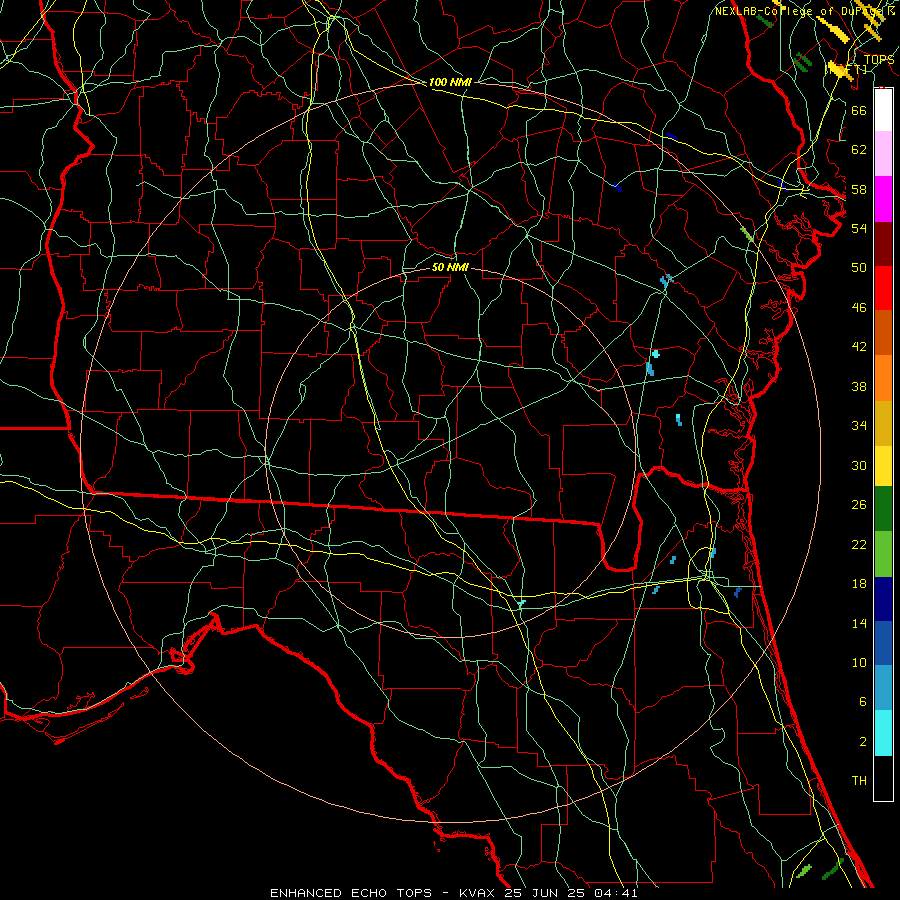Click the legend value '30'
900x900 pixels.
tap(859, 465)
